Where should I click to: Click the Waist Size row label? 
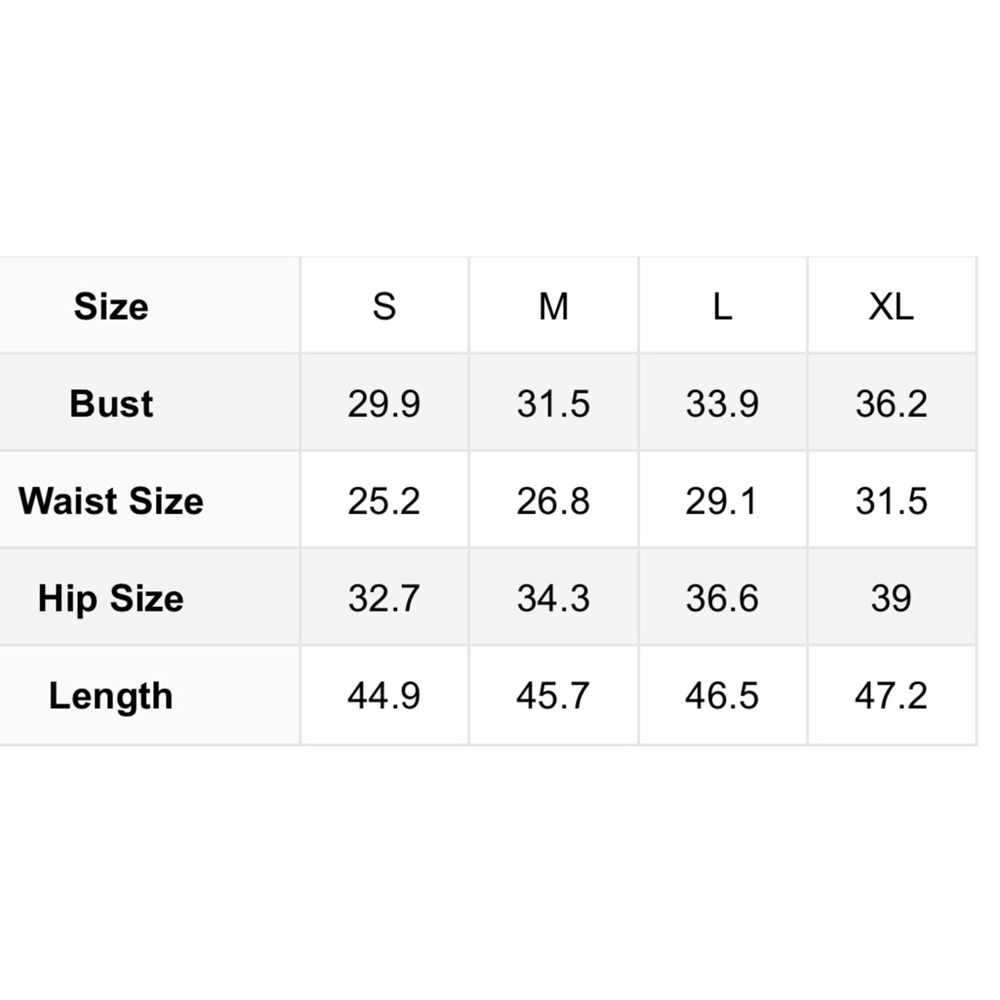[x=111, y=501]
